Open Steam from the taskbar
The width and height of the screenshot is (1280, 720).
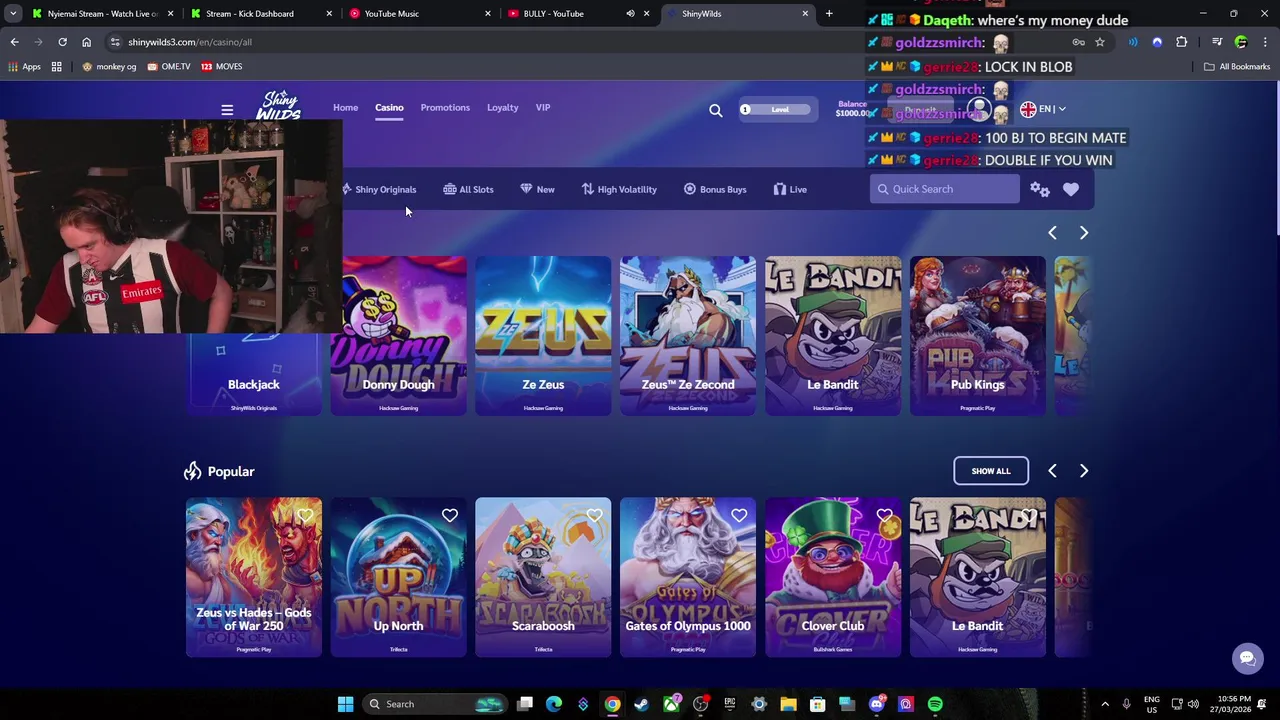(x=641, y=704)
